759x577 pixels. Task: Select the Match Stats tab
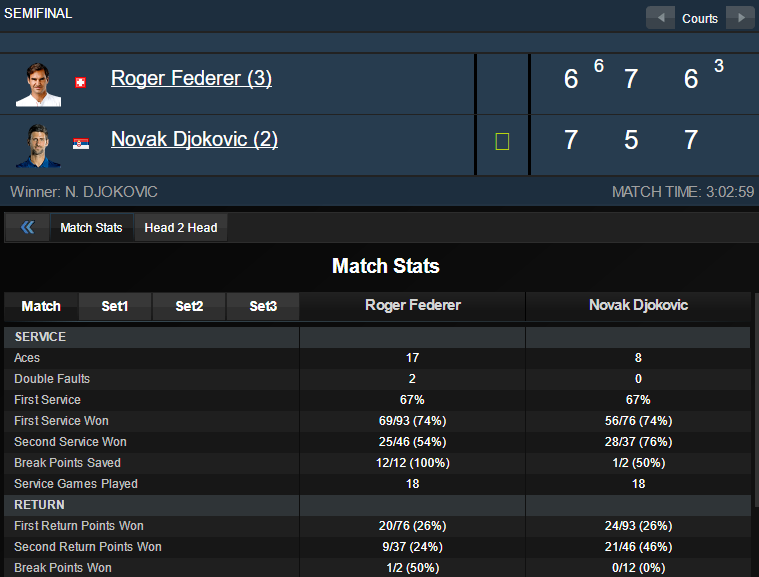pyautogui.click(x=91, y=228)
